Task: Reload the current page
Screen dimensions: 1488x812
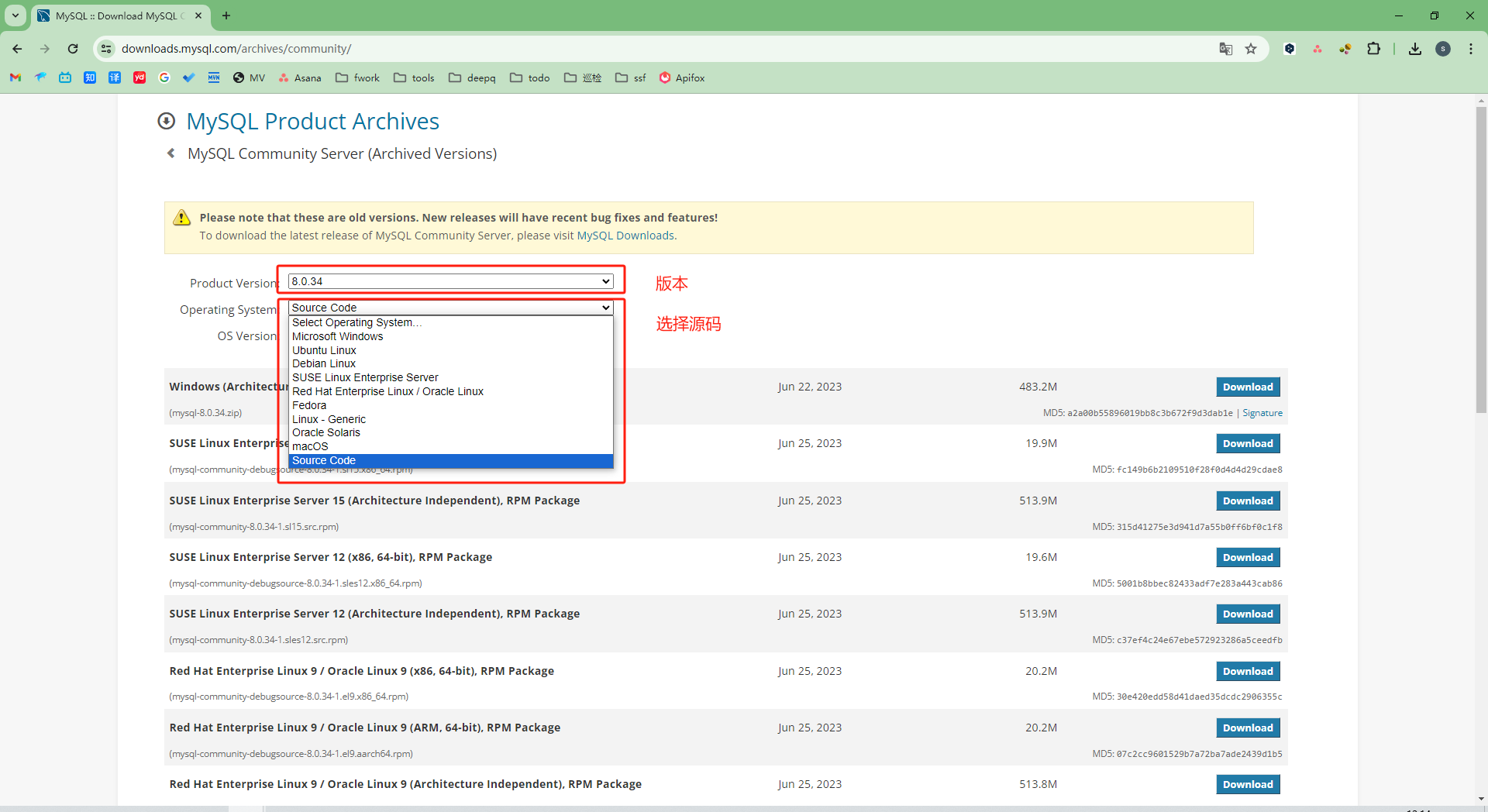Action: (73, 49)
